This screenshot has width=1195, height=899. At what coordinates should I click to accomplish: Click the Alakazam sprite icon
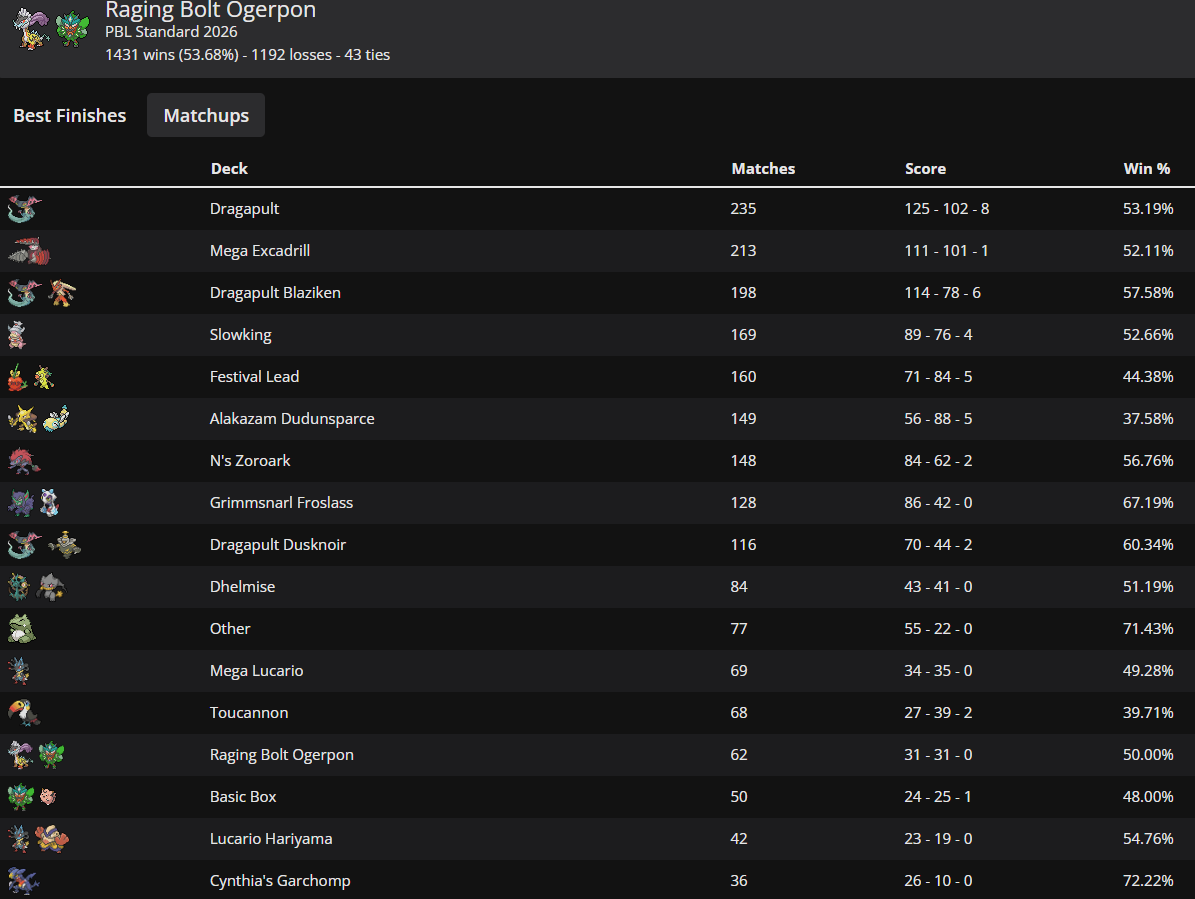[x=22, y=418]
